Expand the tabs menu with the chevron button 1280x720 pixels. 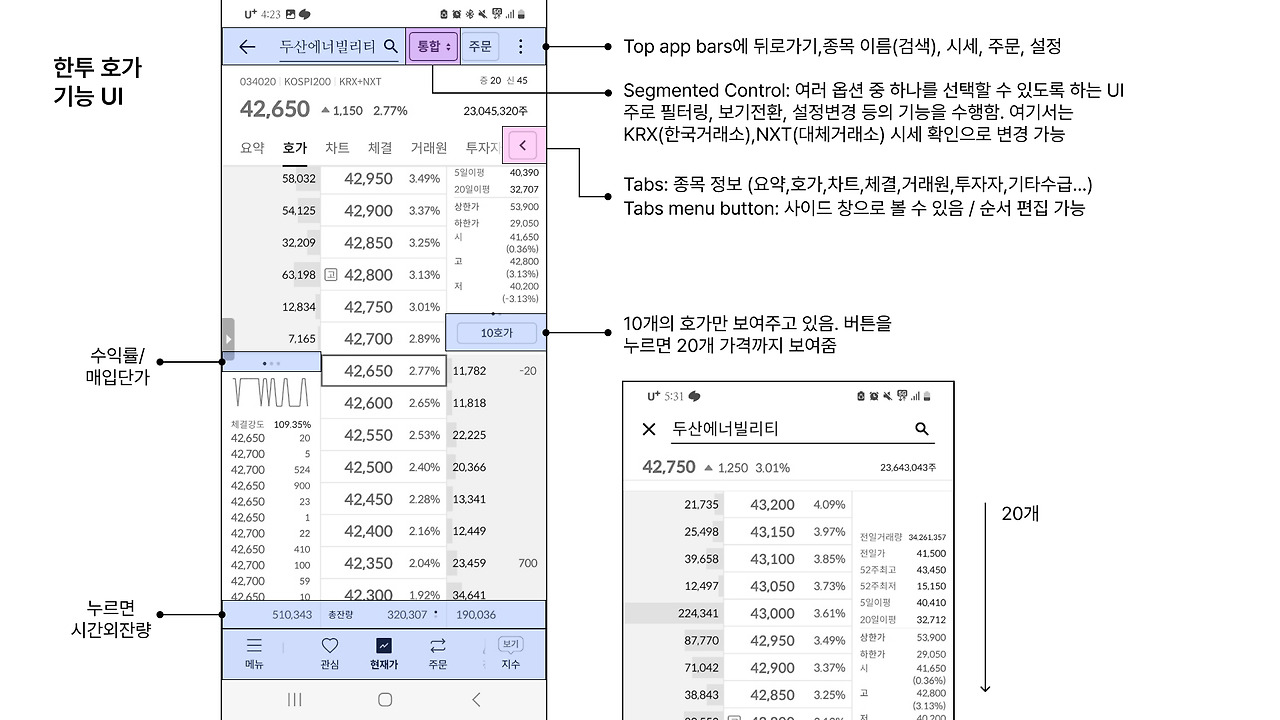tap(523, 146)
